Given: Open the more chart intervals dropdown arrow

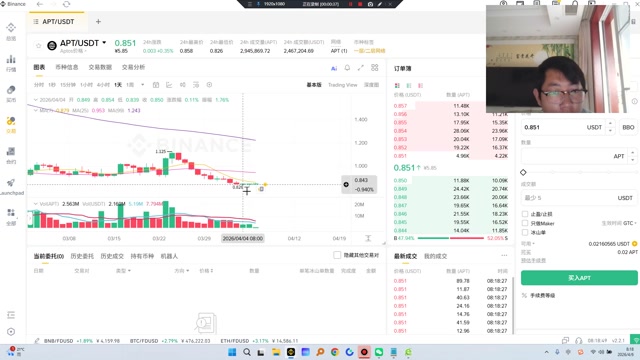Looking at the screenshot, I should (142, 85).
